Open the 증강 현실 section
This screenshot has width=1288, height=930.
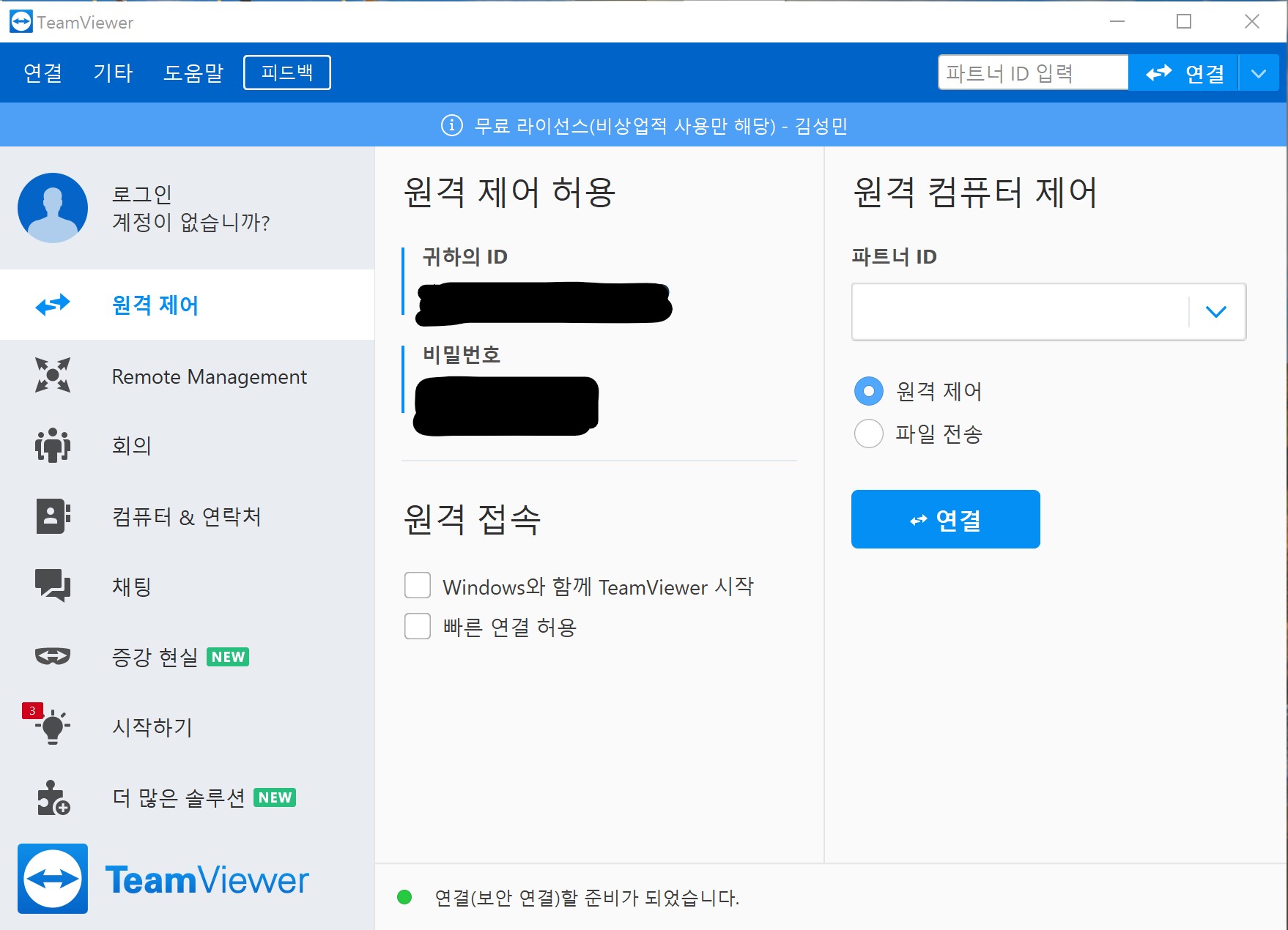[x=187, y=656]
